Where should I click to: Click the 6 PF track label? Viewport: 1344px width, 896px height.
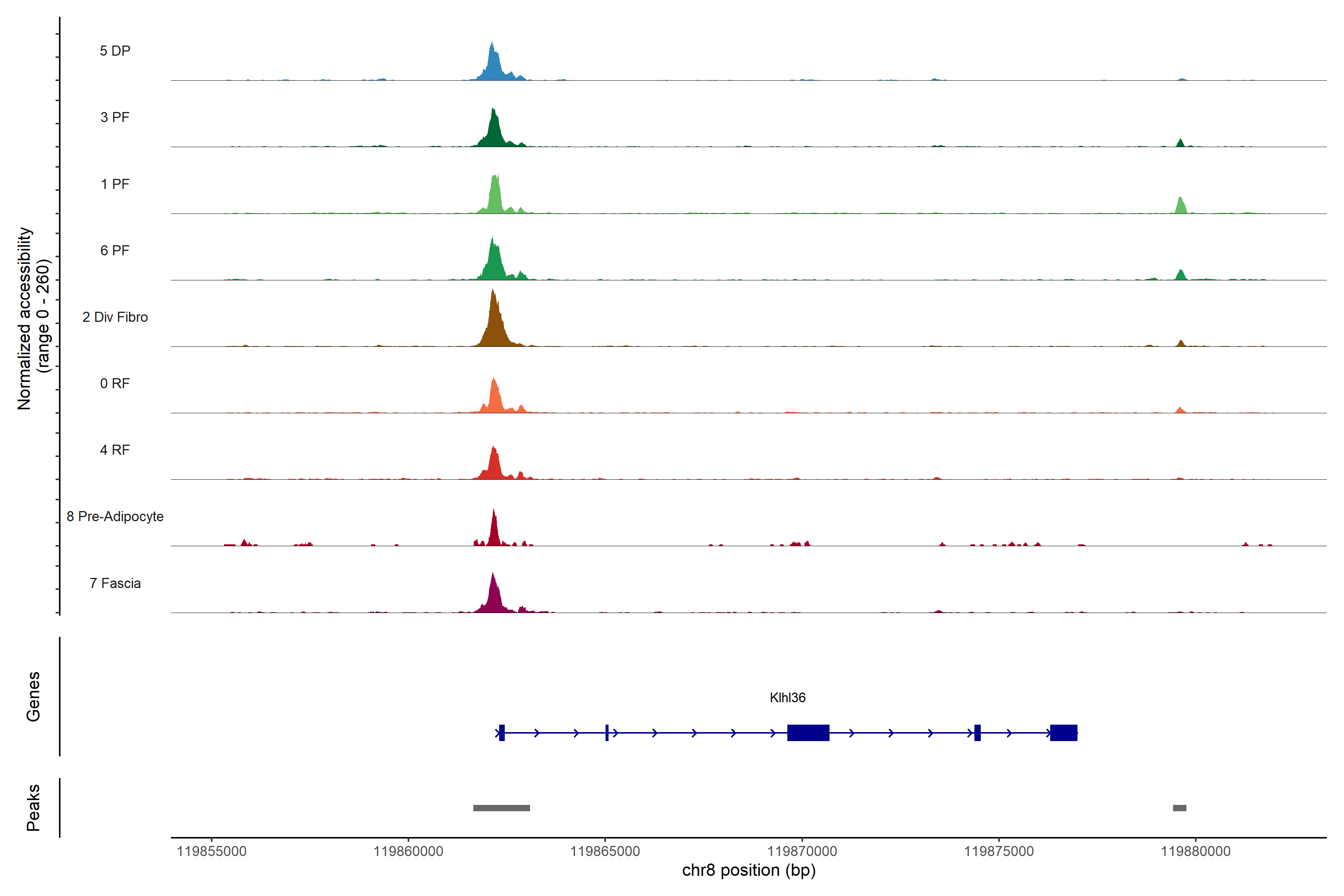point(115,250)
